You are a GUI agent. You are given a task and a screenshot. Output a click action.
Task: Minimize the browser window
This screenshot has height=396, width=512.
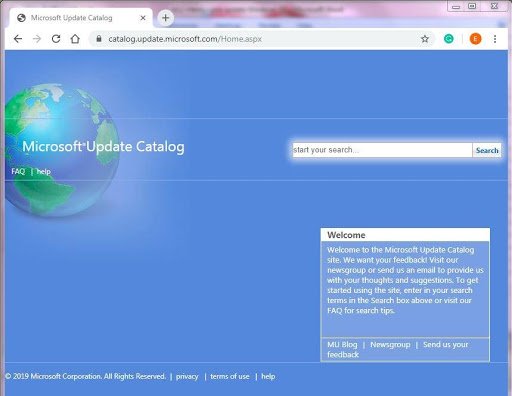[456, 6]
